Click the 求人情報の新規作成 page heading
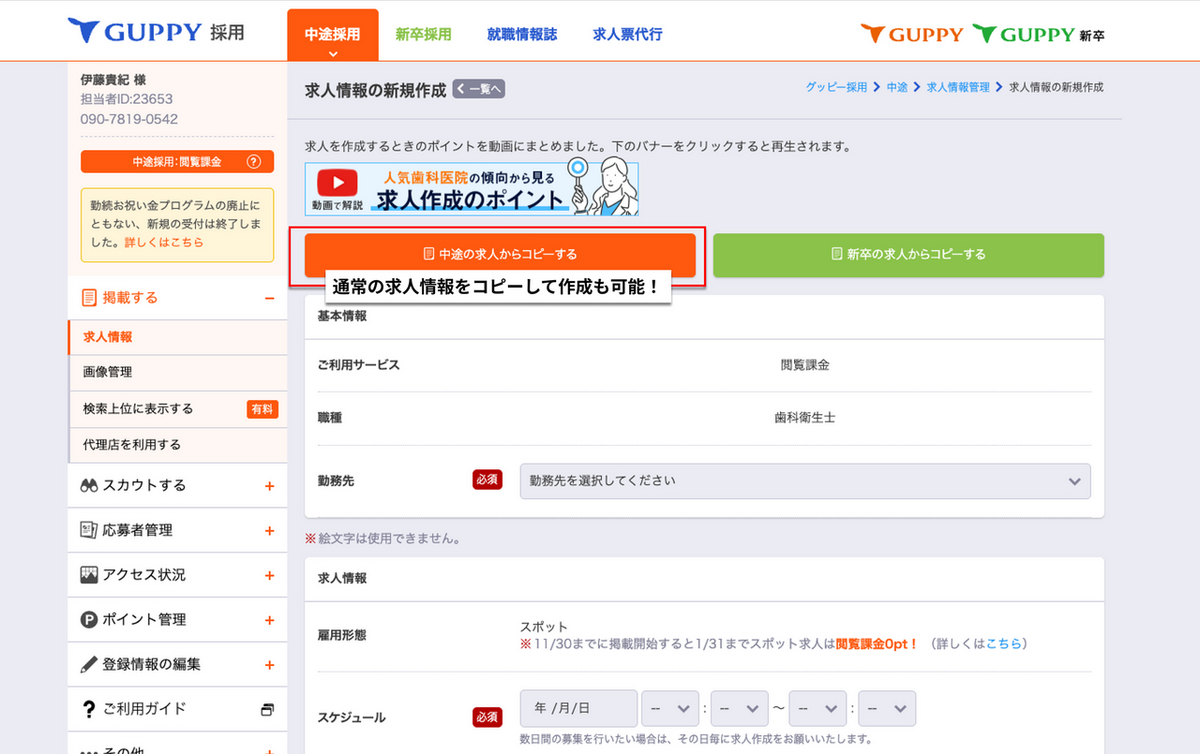Image resolution: width=1200 pixels, height=754 pixels. (x=375, y=90)
